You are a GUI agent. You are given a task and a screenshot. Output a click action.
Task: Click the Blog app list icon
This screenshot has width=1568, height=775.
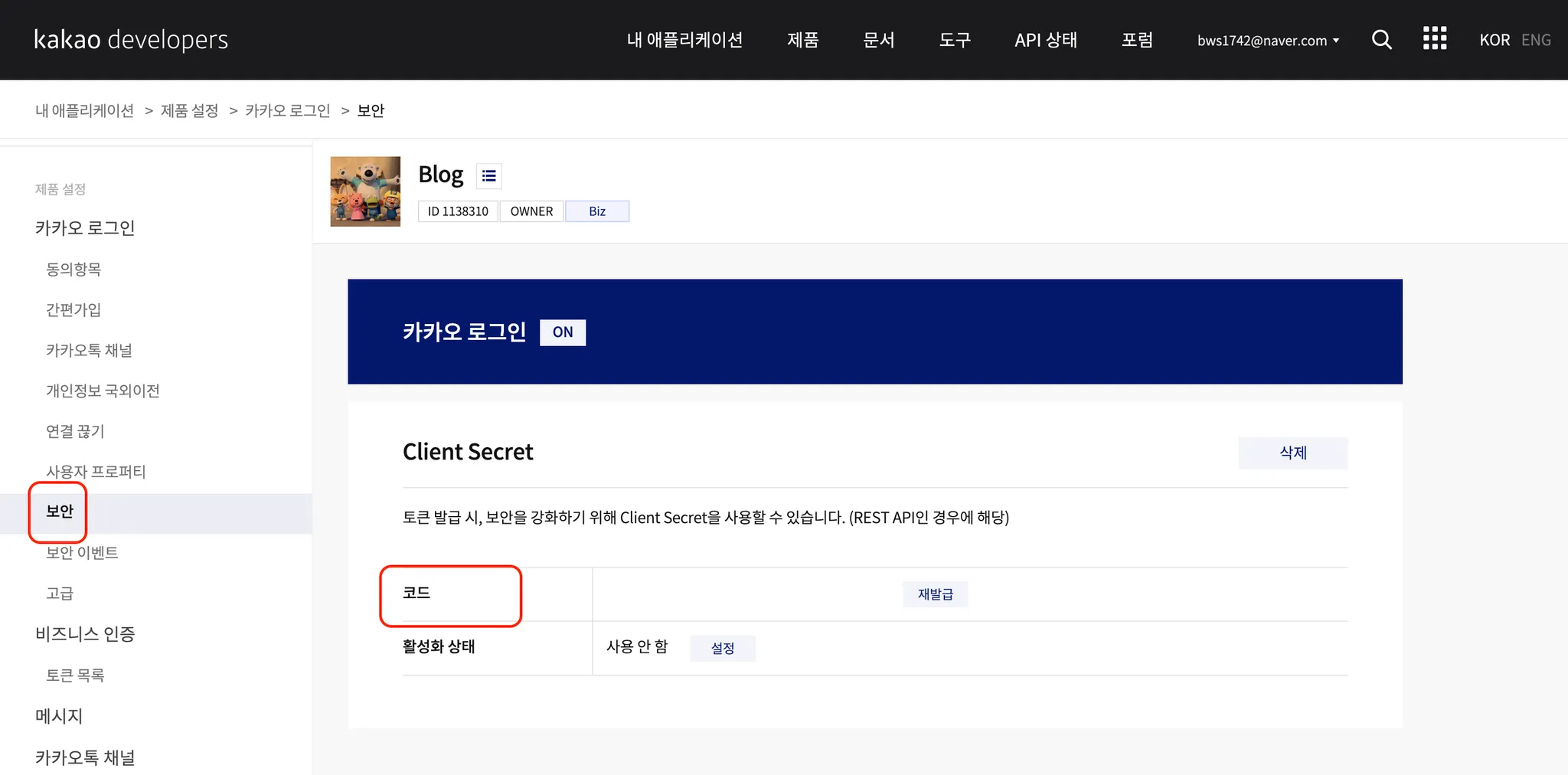488,176
